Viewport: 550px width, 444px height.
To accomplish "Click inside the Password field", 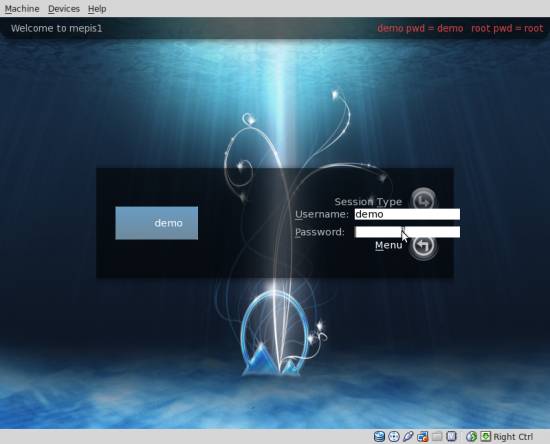I will click(x=407, y=232).
